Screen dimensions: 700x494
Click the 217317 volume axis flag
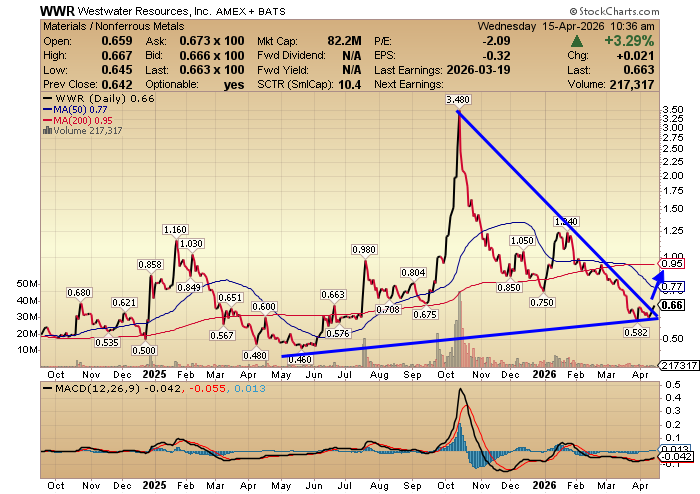(679, 365)
